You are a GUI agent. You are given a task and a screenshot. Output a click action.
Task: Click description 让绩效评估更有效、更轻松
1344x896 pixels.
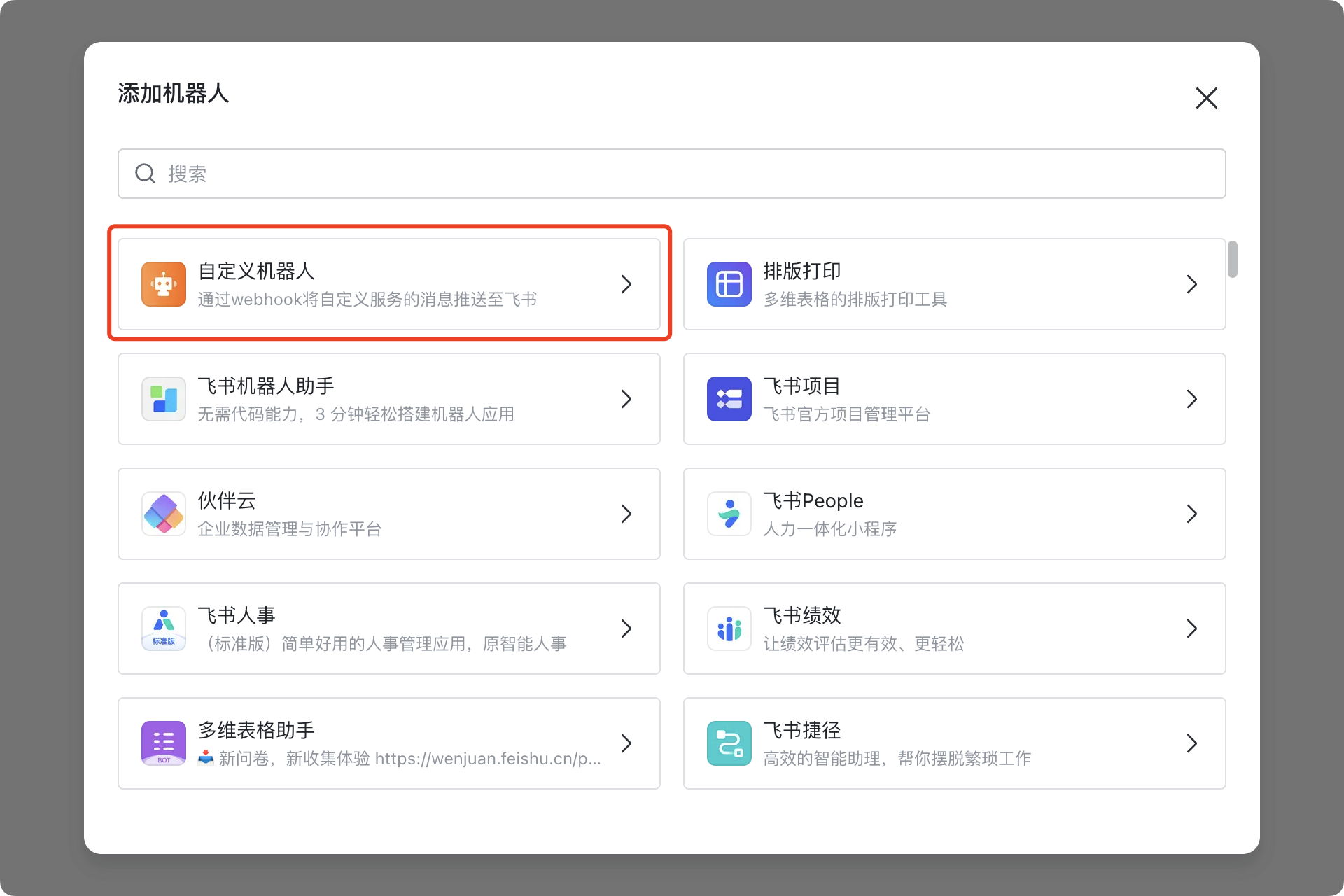point(864,644)
